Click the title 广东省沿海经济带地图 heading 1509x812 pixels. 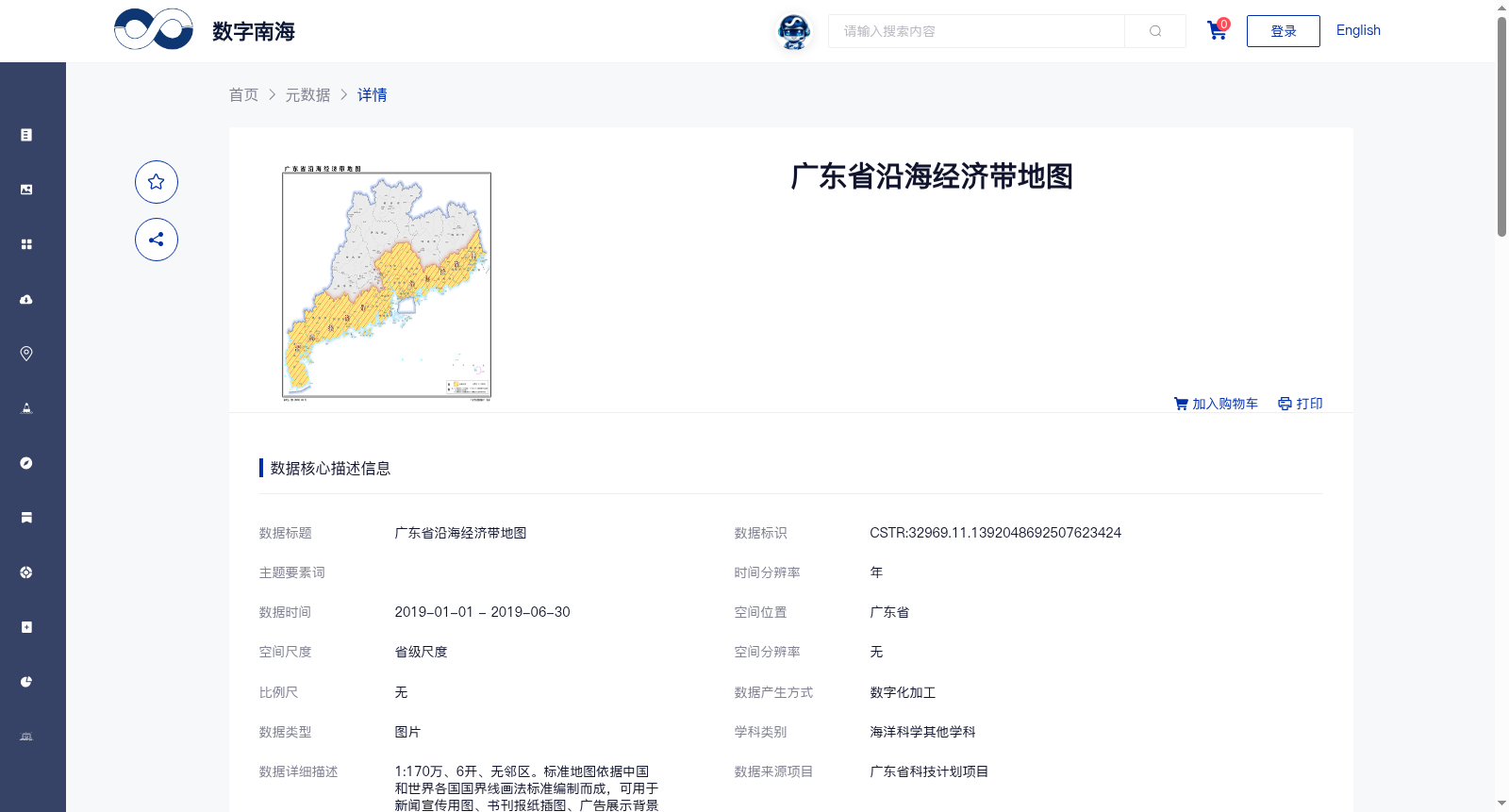point(932,176)
